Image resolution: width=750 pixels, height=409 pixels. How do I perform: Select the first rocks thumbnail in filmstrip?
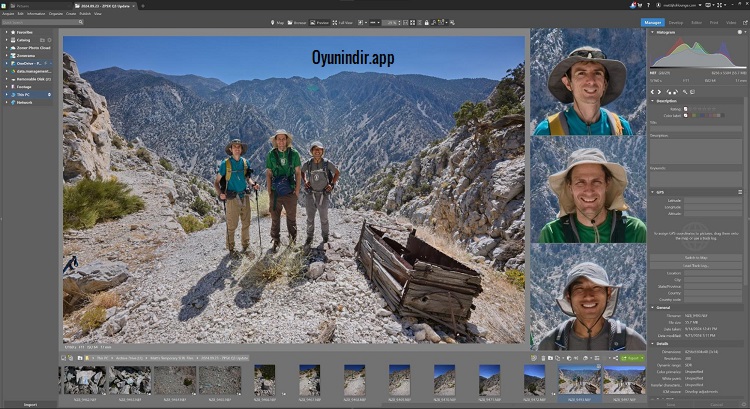click(85, 381)
